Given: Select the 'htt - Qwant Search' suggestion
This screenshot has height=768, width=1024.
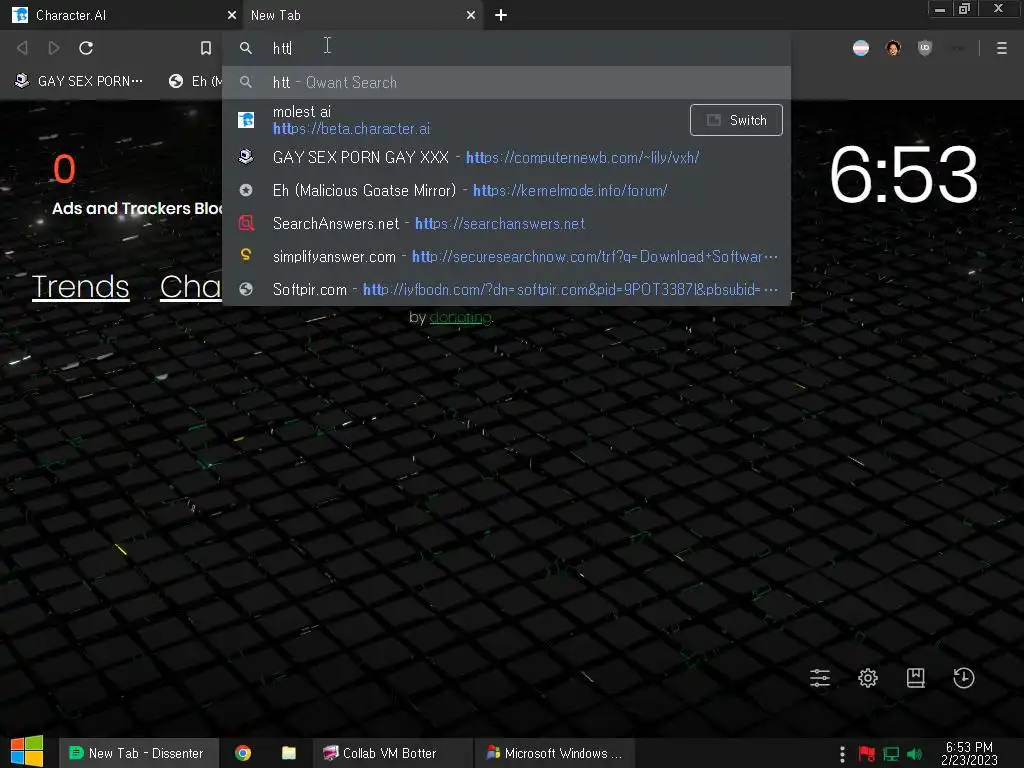Looking at the screenshot, I should click(506, 82).
